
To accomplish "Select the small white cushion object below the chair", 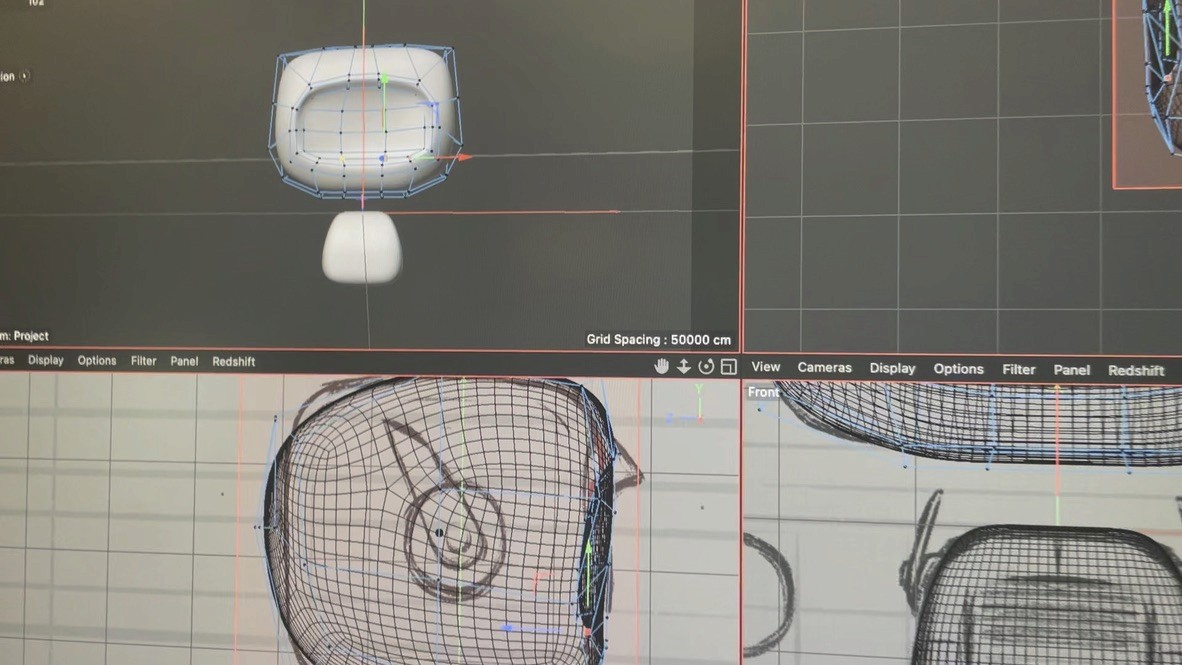I will (x=361, y=247).
